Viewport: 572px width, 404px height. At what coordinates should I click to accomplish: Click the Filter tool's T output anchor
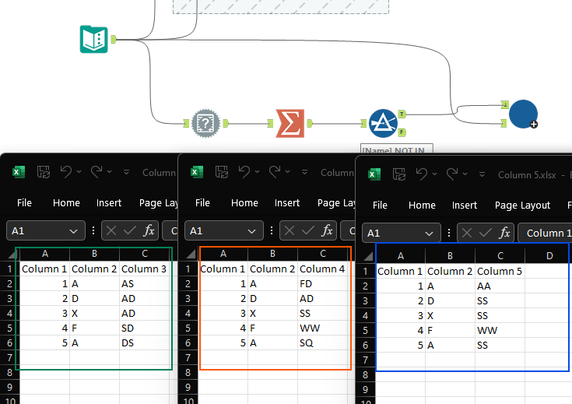pos(402,114)
